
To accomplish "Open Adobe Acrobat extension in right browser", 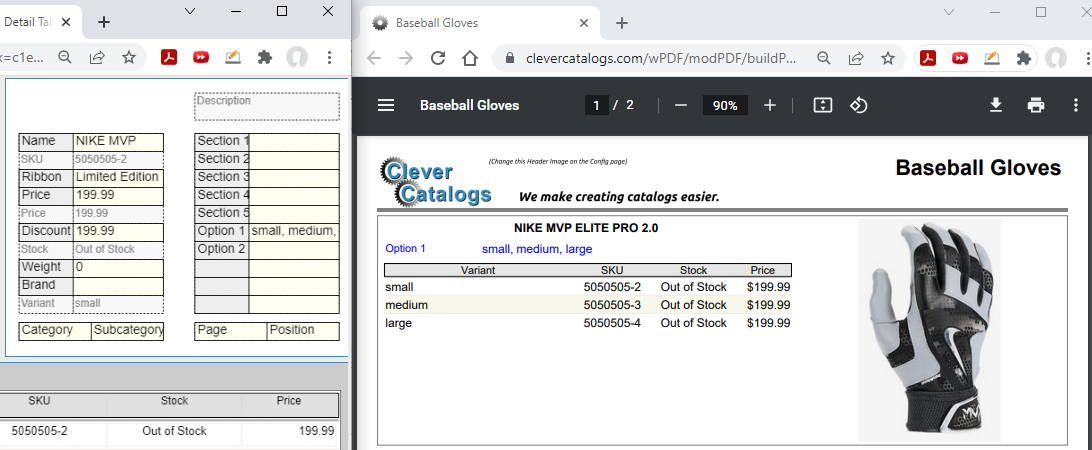I will coord(928,58).
